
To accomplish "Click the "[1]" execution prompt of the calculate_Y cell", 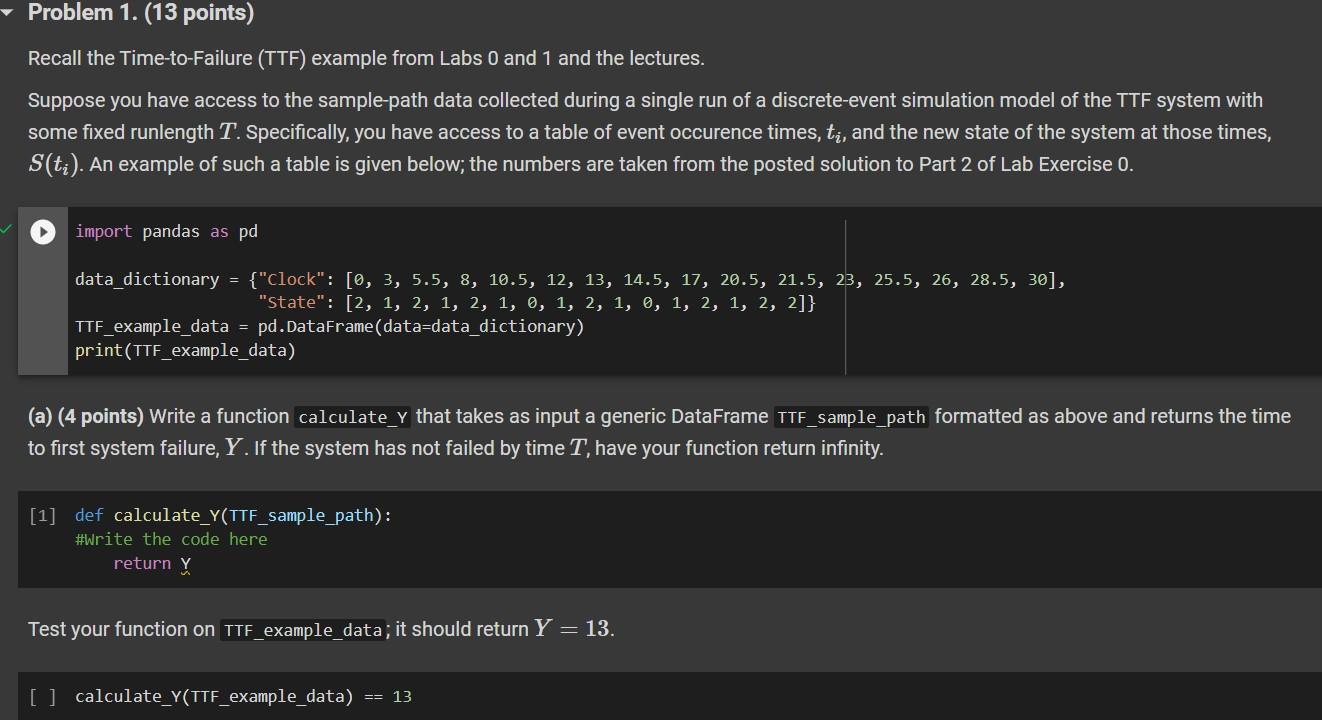I will [41, 514].
